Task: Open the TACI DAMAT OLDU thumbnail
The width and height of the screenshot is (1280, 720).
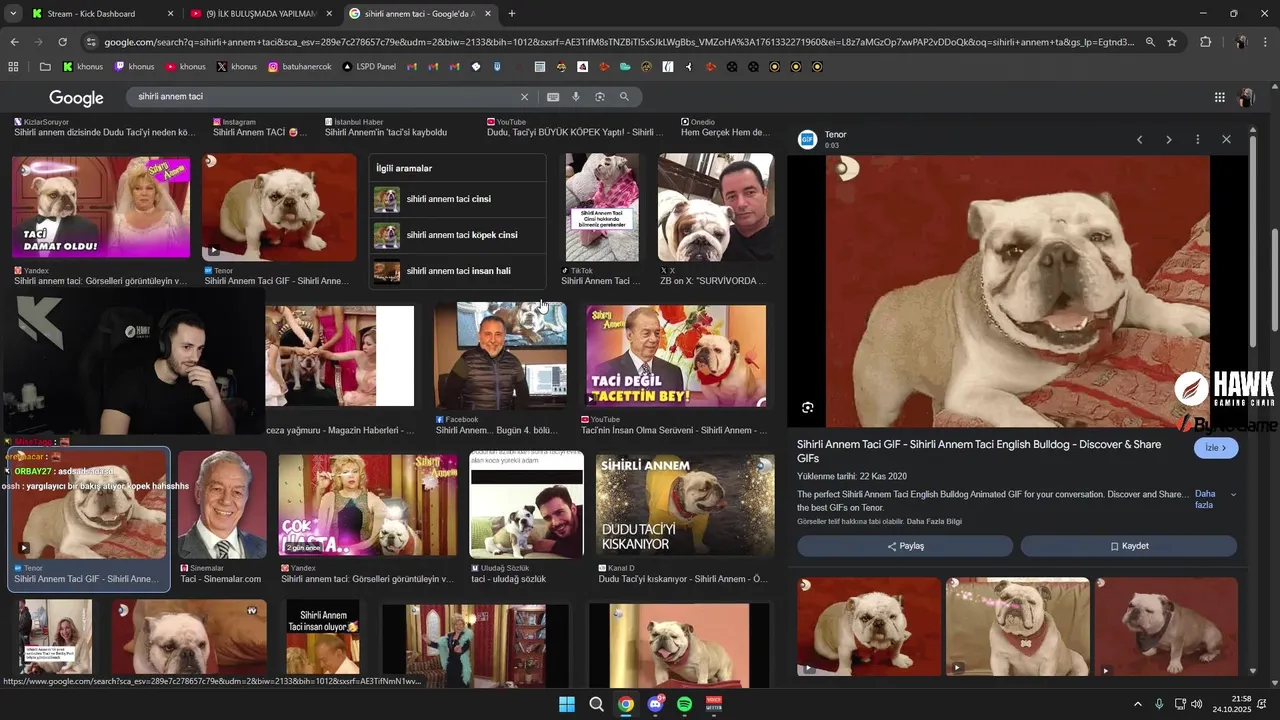Action: tap(100, 206)
